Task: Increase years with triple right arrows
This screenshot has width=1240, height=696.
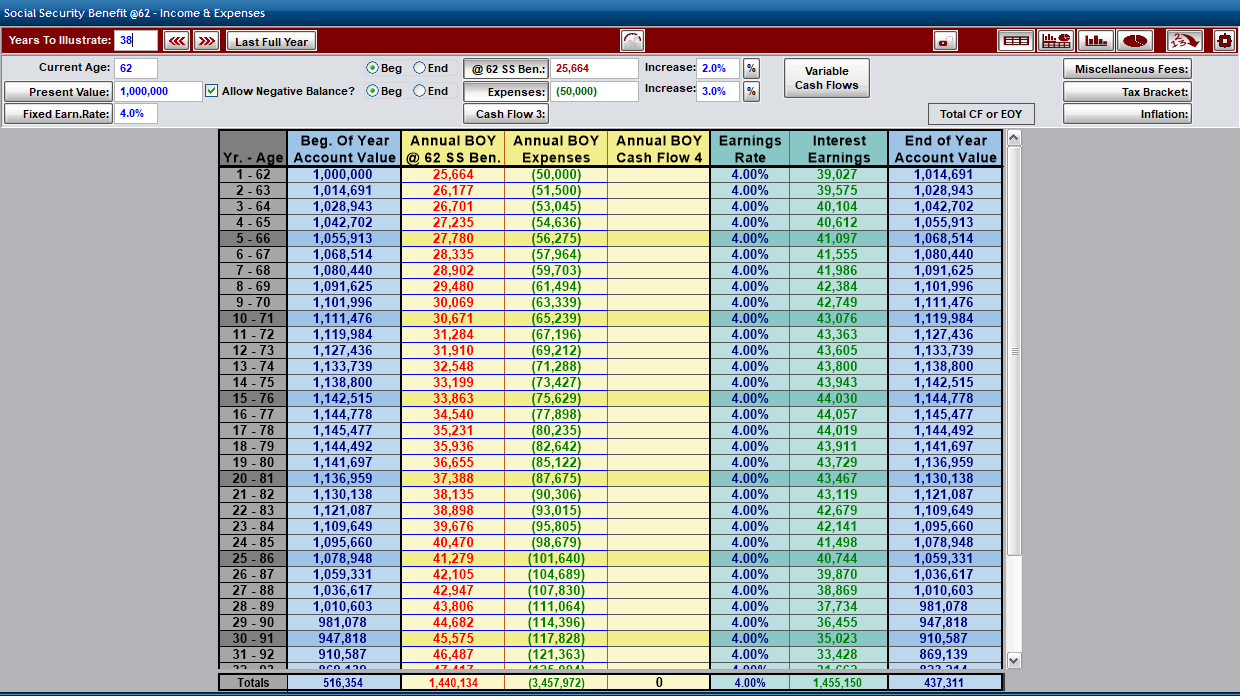Action: 207,41
